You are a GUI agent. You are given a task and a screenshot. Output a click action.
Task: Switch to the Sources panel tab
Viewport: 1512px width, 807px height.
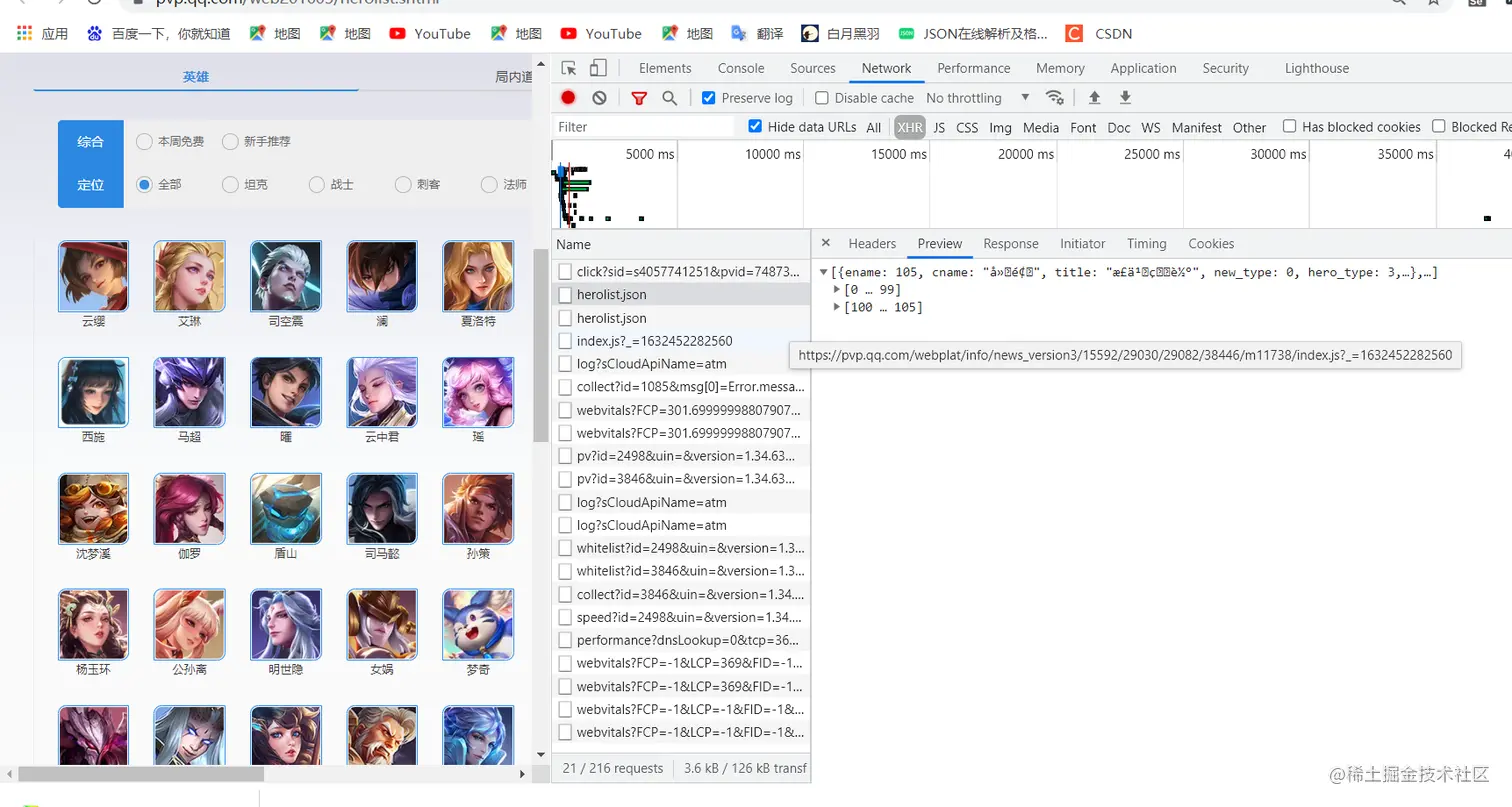pos(813,68)
